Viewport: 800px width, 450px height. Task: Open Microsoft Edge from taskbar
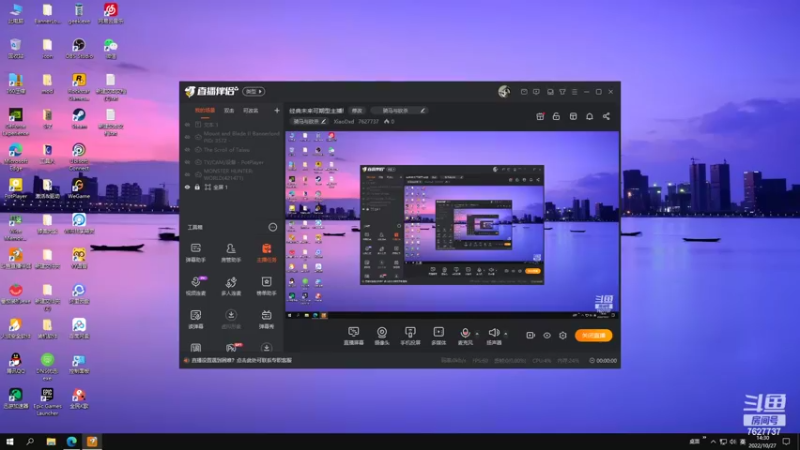pyautogui.click(x=71, y=441)
